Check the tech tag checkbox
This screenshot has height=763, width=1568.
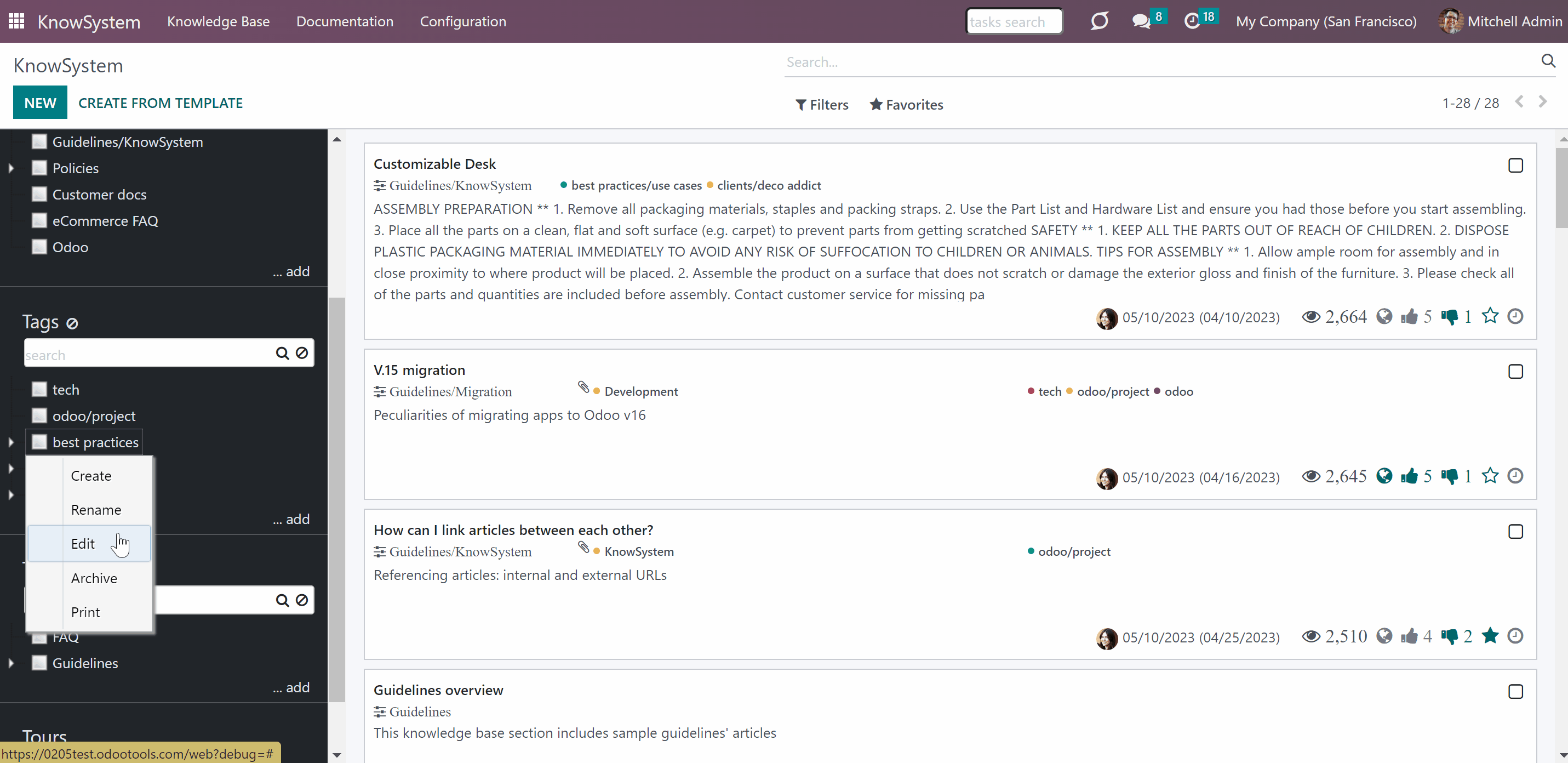pyautogui.click(x=39, y=389)
